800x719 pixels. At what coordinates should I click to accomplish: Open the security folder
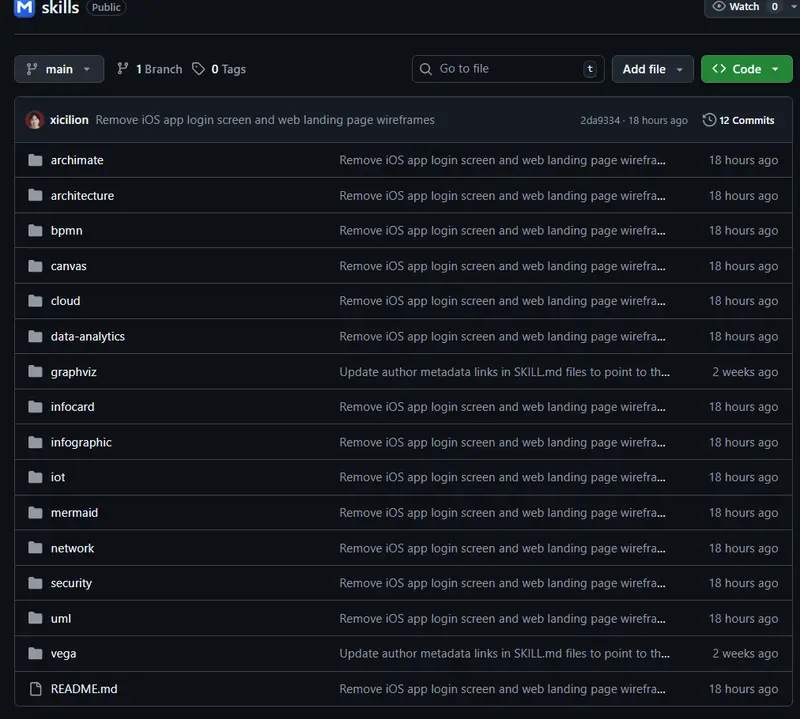click(x=71, y=583)
